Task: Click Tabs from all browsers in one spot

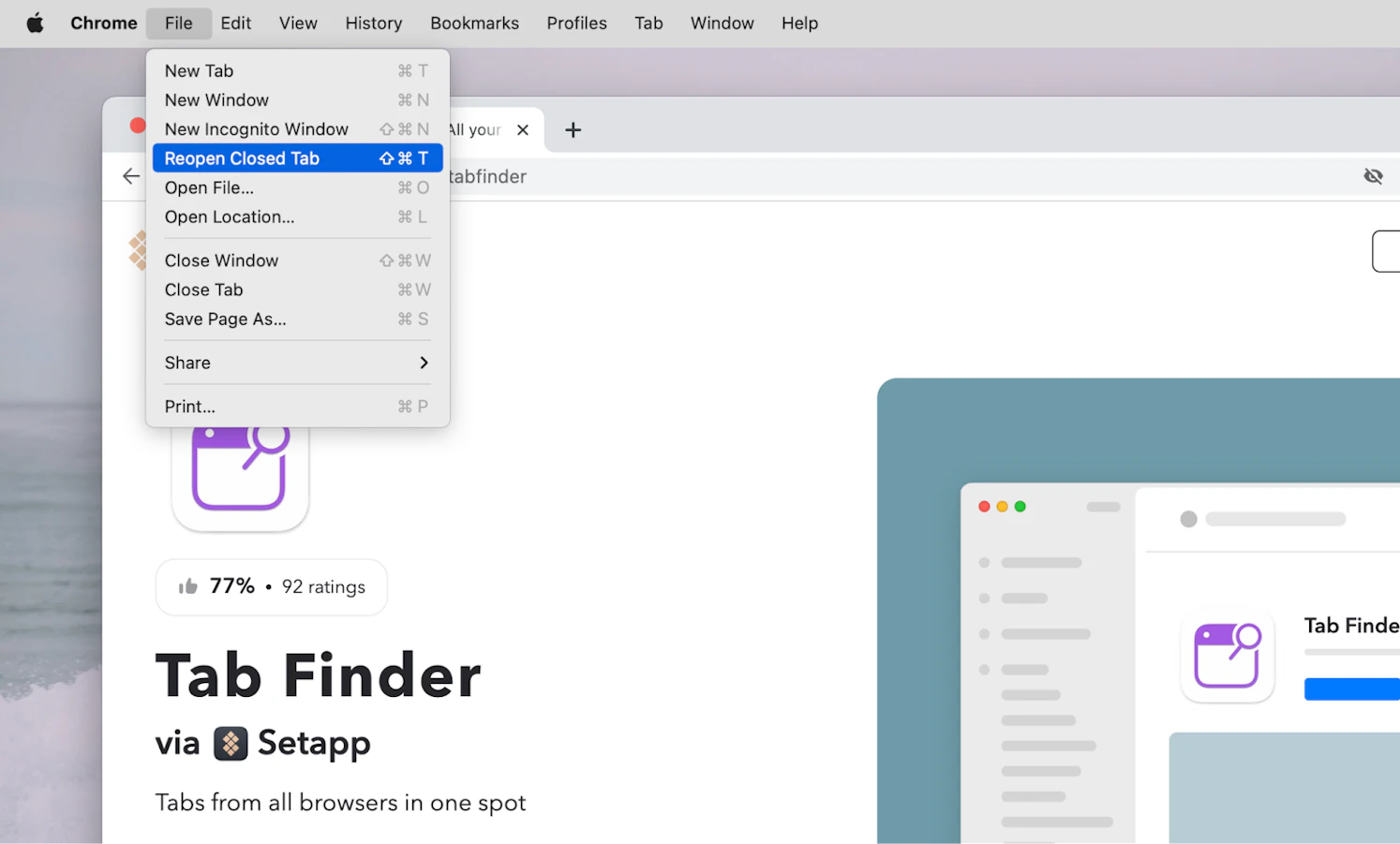Action: pyautogui.click(x=340, y=803)
